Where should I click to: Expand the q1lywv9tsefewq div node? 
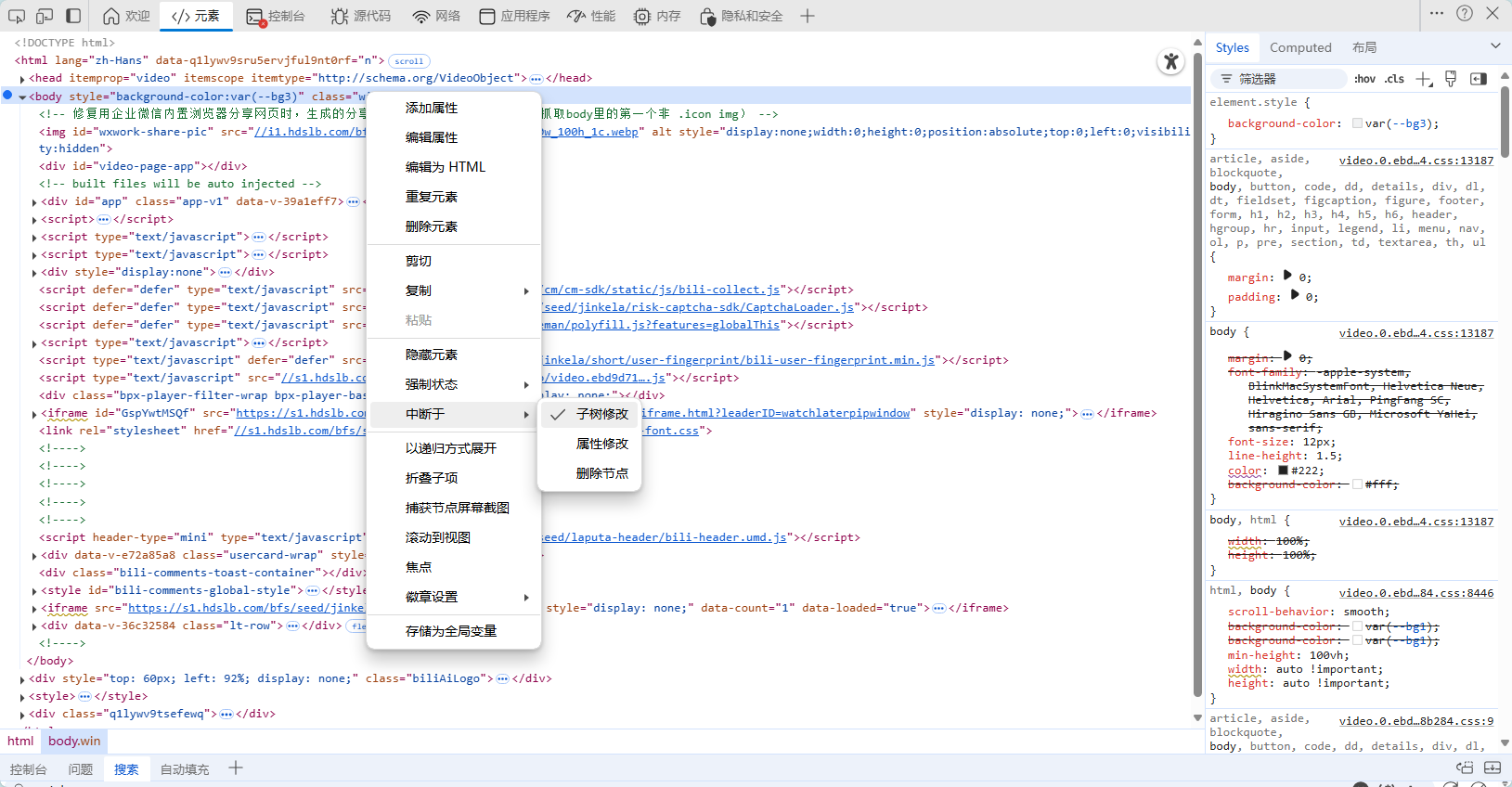22,715
